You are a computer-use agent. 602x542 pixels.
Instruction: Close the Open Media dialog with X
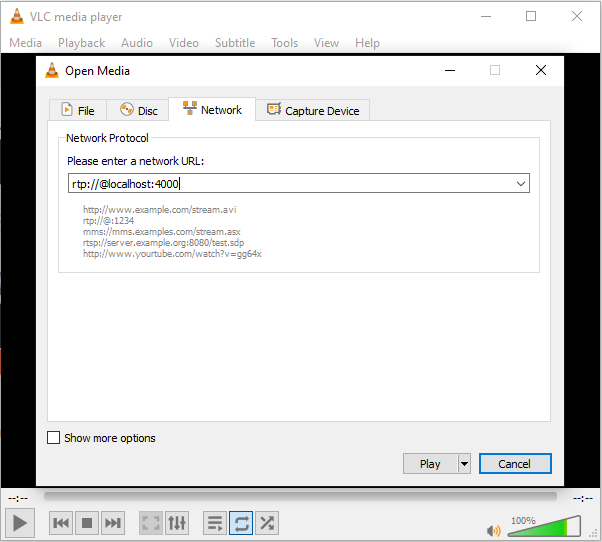pyautogui.click(x=541, y=70)
